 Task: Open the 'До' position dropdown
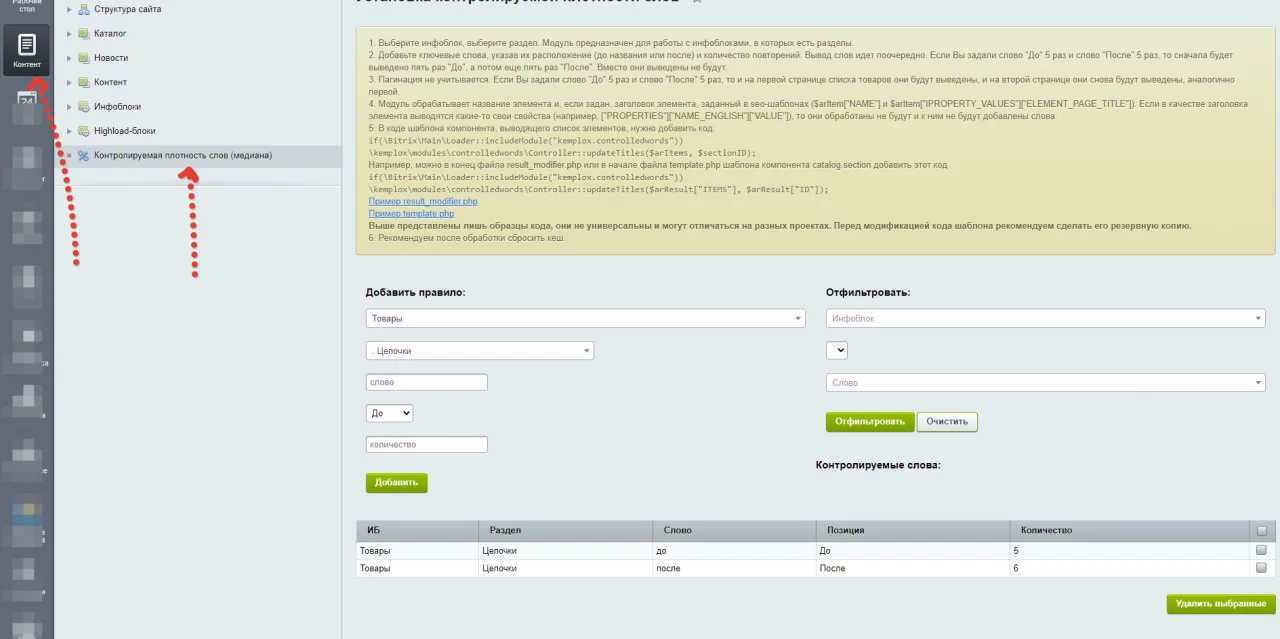[x=389, y=413]
